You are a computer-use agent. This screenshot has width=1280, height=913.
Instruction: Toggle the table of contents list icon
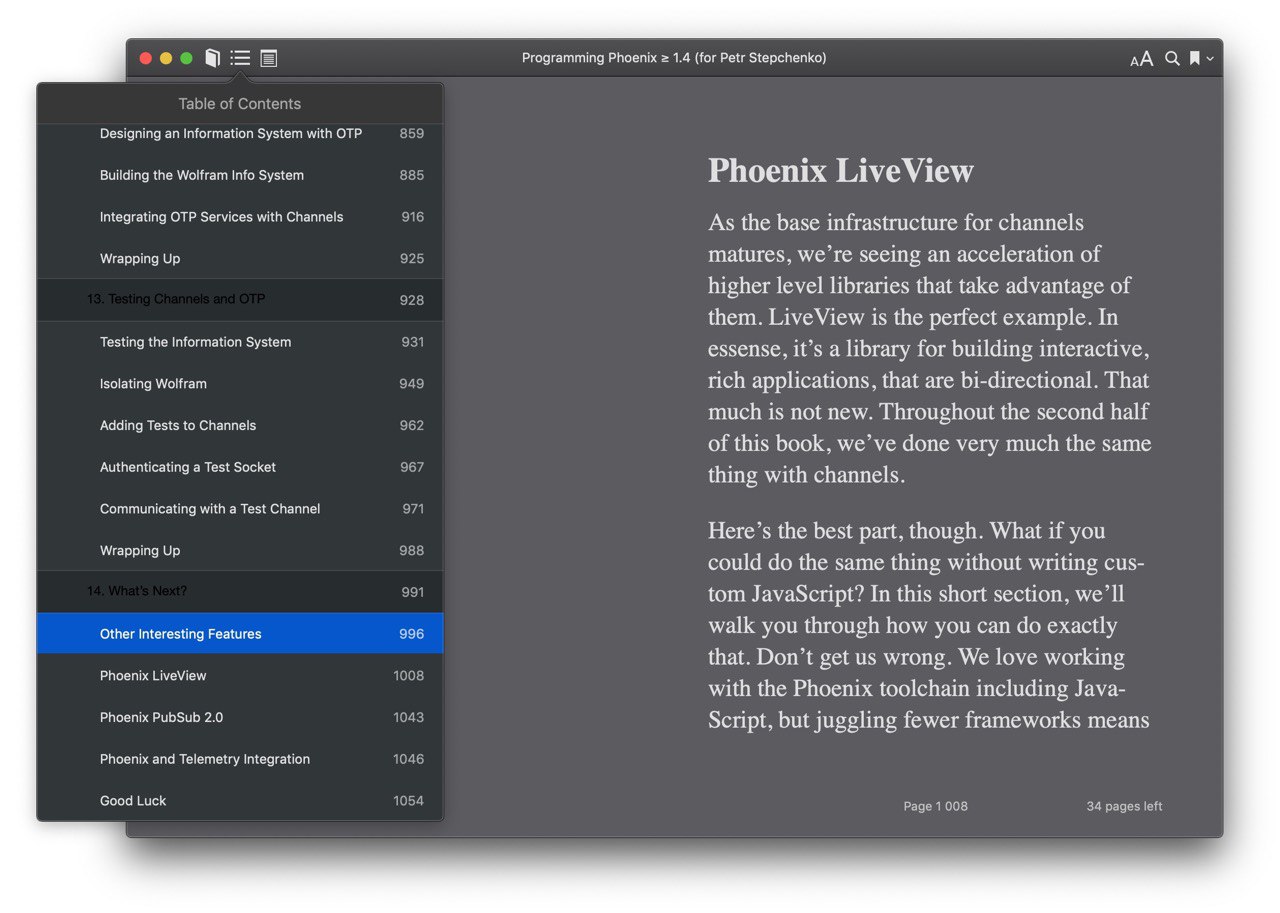point(240,58)
